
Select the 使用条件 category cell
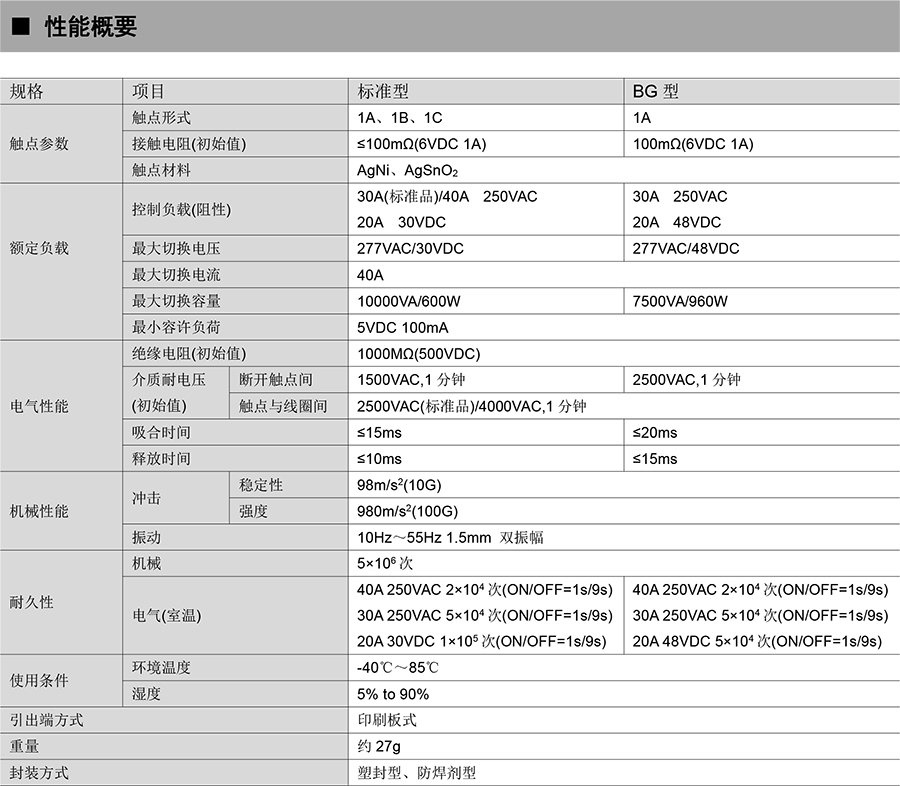click(40, 681)
